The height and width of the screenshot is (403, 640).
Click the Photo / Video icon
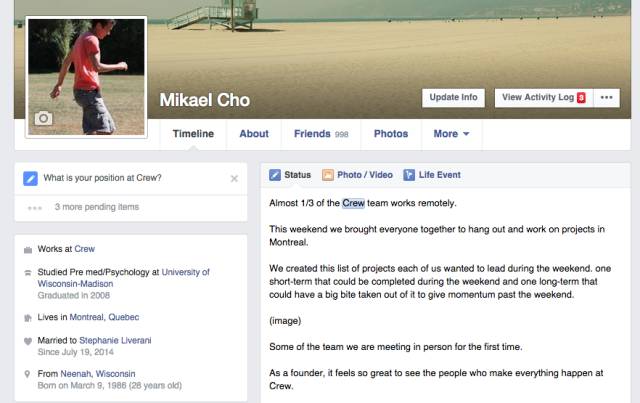[x=328, y=175]
